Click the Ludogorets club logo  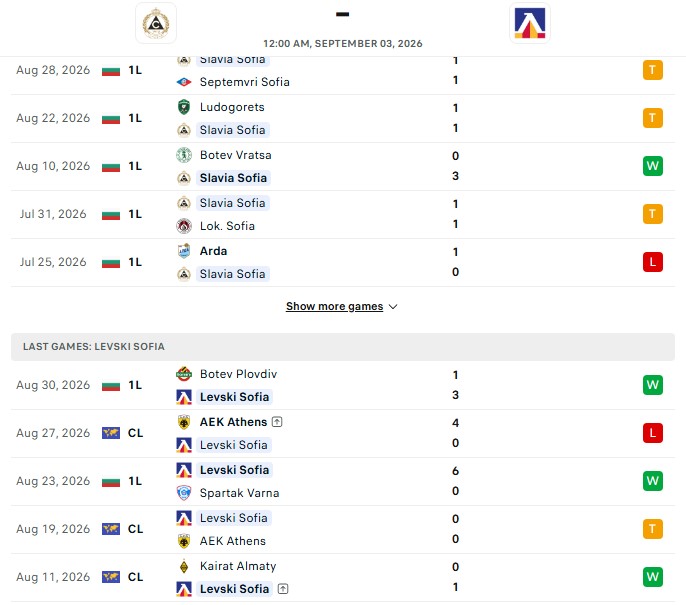(184, 107)
